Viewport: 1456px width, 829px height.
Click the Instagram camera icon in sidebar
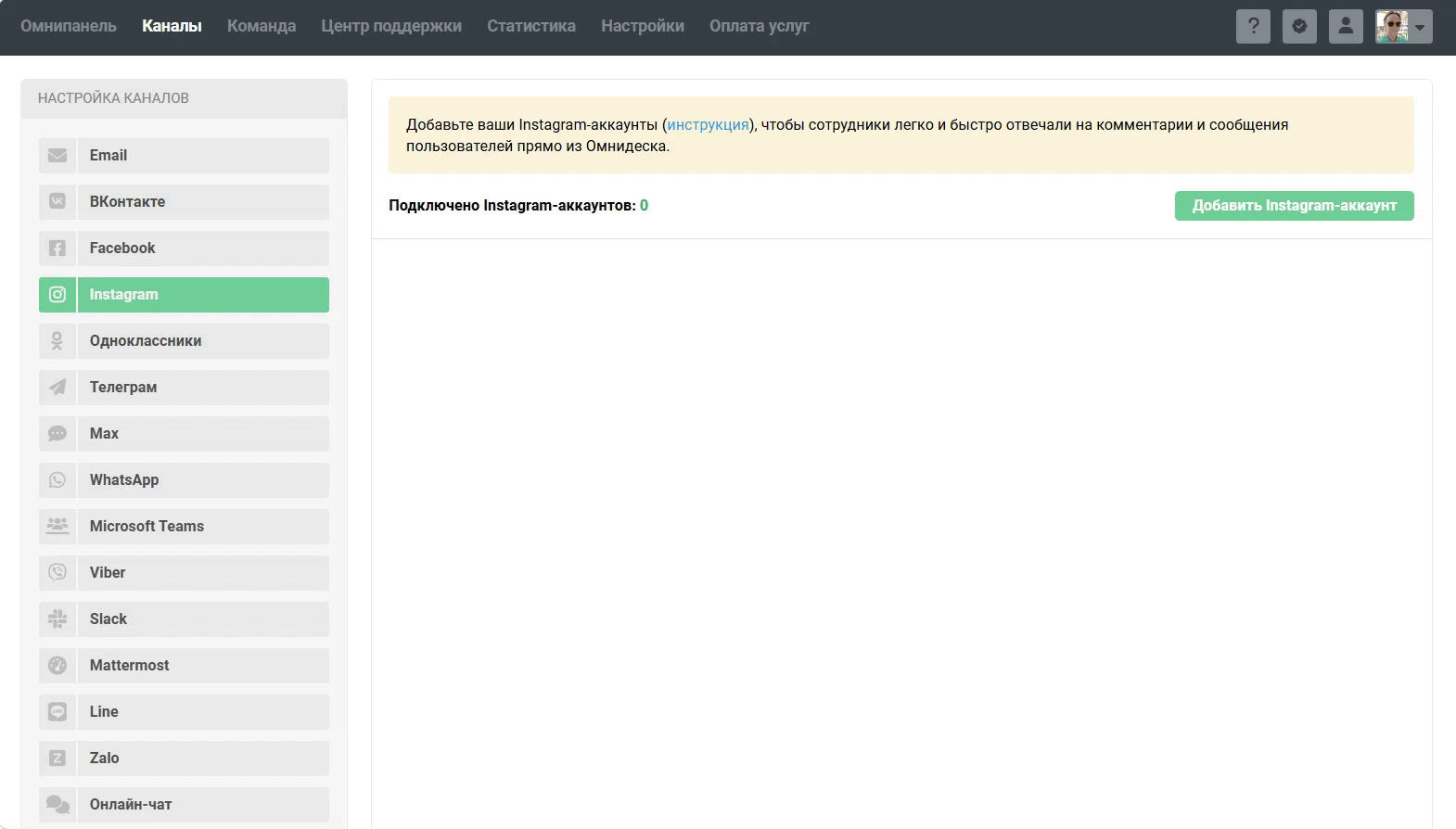57,295
